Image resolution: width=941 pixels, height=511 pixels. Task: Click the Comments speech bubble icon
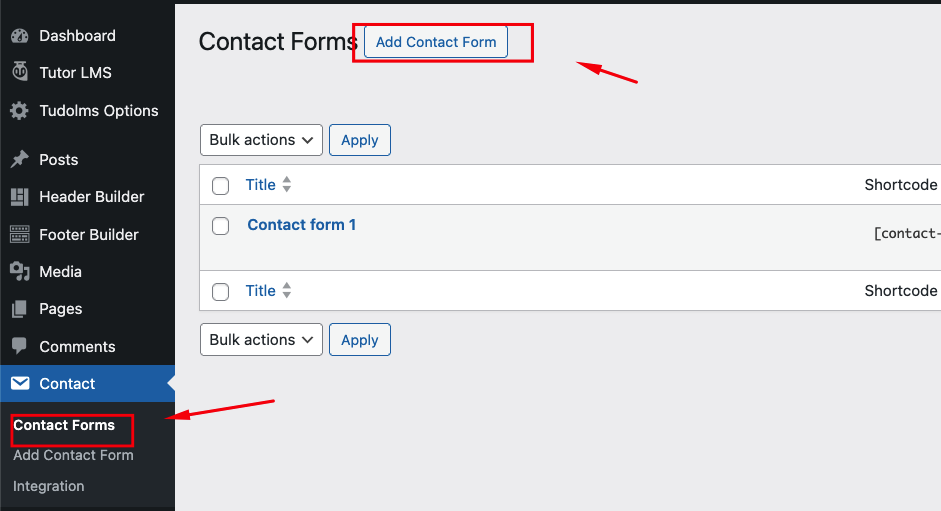pos(19,347)
